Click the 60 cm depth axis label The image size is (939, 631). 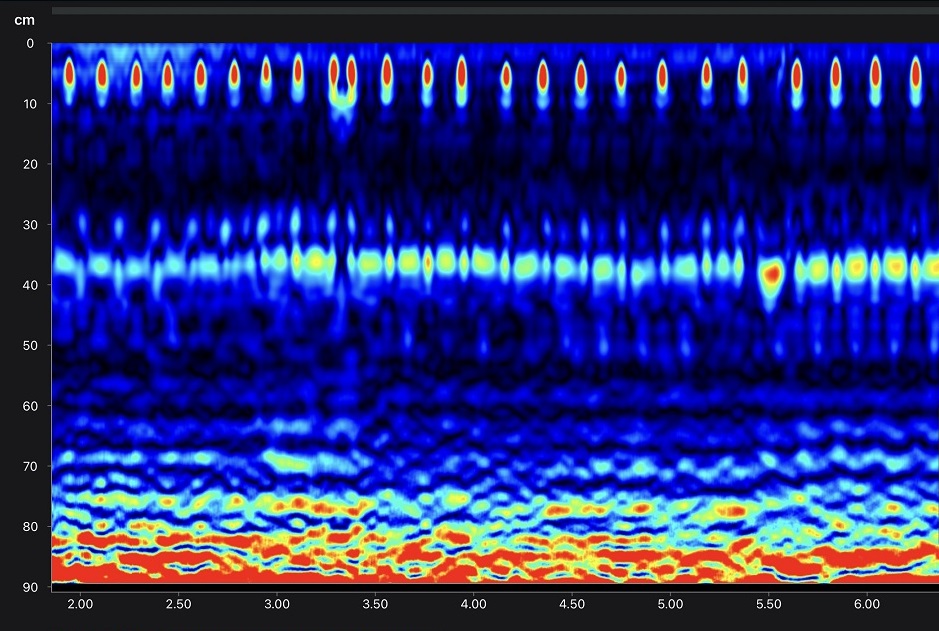point(28,406)
